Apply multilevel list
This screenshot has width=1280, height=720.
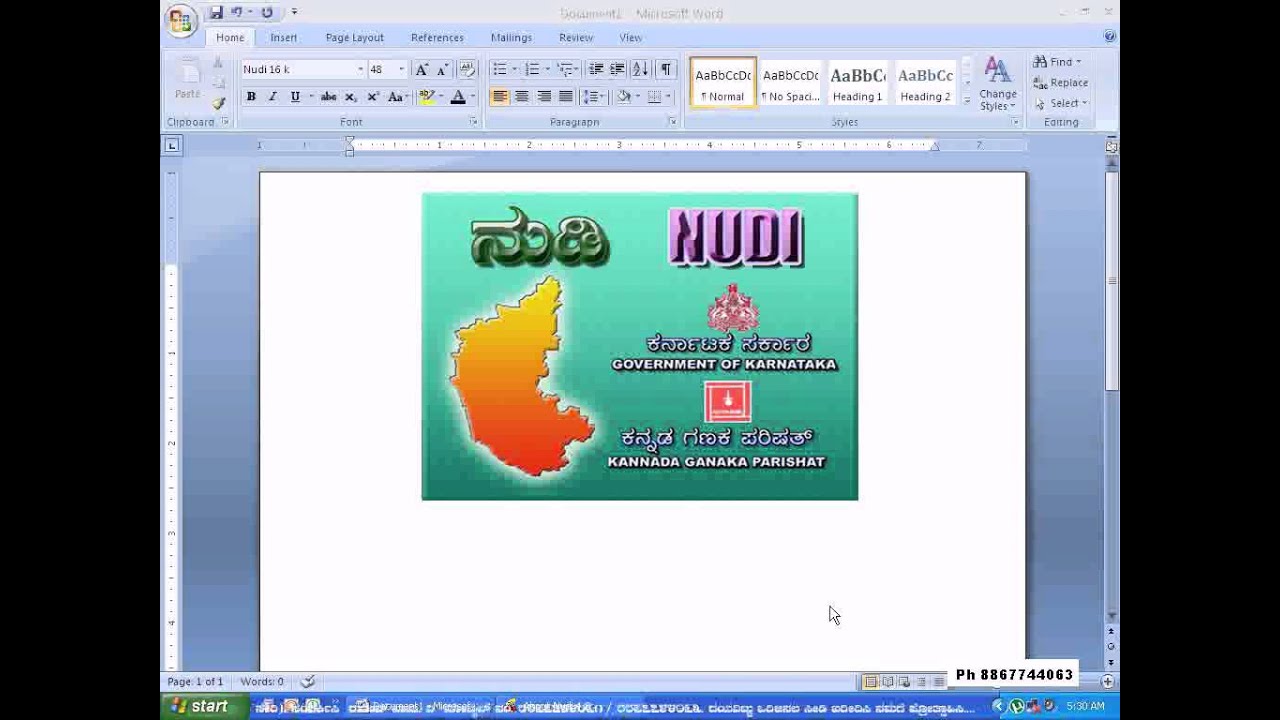coord(565,69)
